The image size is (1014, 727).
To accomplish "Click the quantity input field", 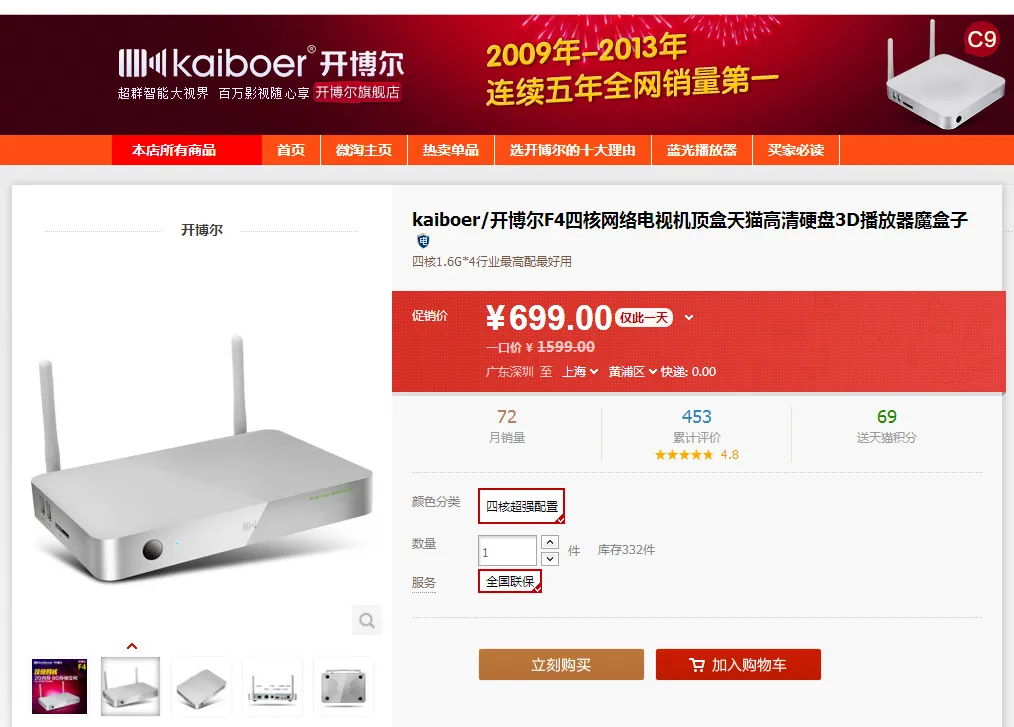I will click(508, 551).
